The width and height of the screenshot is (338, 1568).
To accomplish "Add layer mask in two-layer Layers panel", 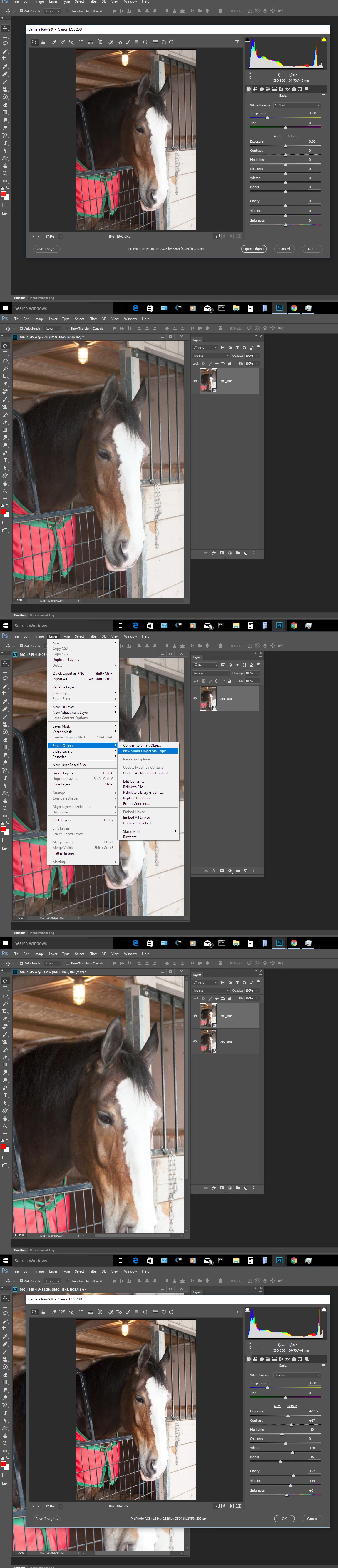I will (222, 1188).
